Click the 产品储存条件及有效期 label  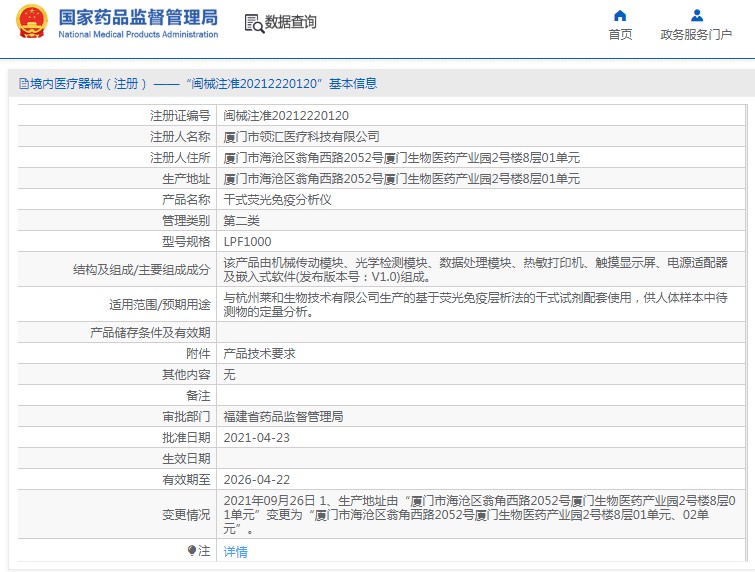click(150, 333)
